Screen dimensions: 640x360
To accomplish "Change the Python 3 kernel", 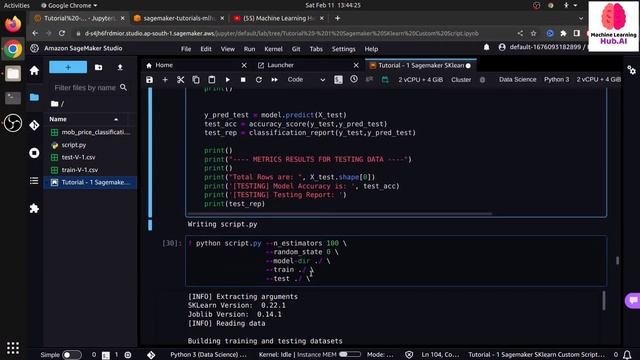I will tap(556, 80).
